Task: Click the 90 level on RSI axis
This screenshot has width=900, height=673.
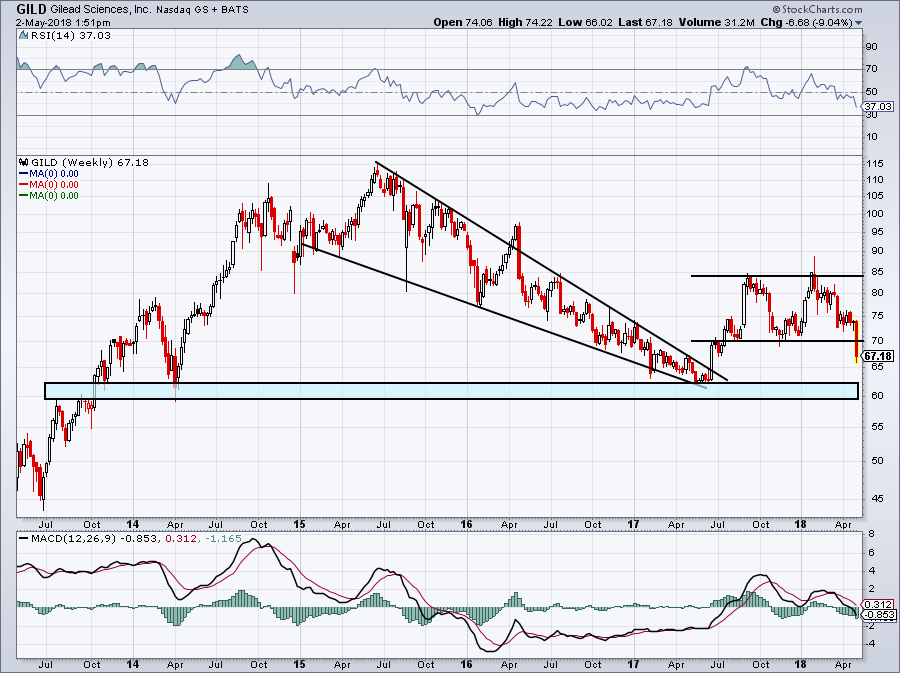Action: tap(872, 46)
